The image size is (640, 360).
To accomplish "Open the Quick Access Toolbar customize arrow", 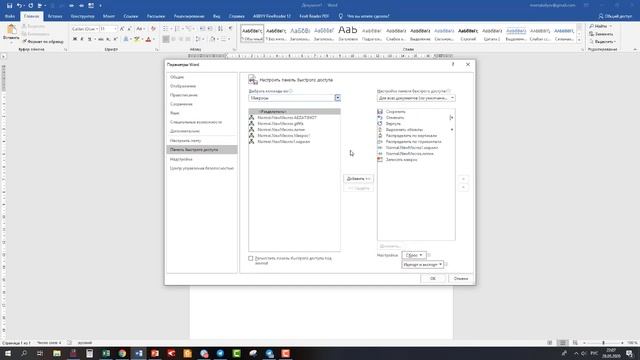I will [100, 6].
